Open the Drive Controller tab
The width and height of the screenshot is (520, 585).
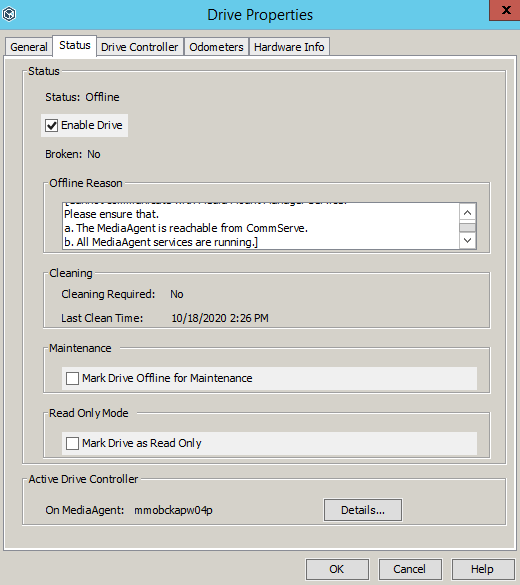point(140,47)
